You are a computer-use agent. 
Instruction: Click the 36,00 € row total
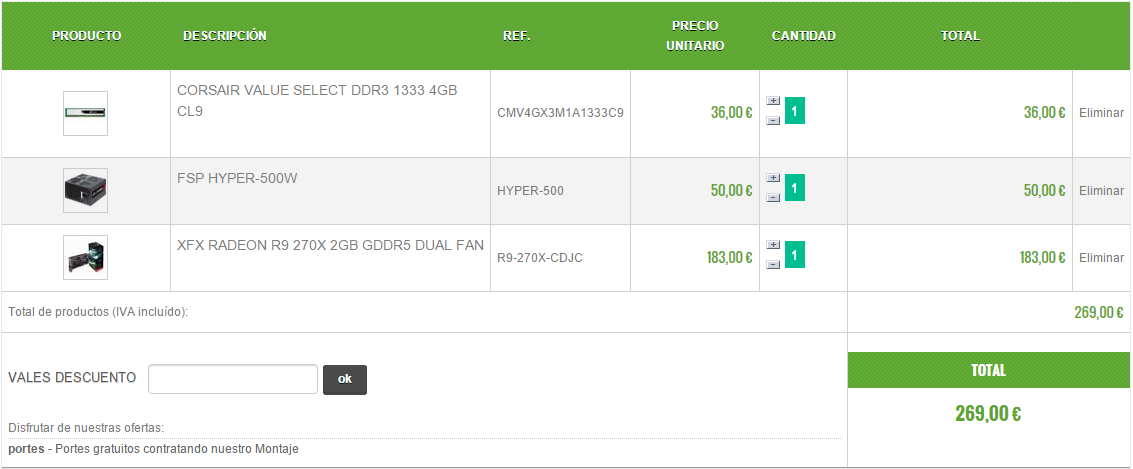pyautogui.click(x=1044, y=113)
